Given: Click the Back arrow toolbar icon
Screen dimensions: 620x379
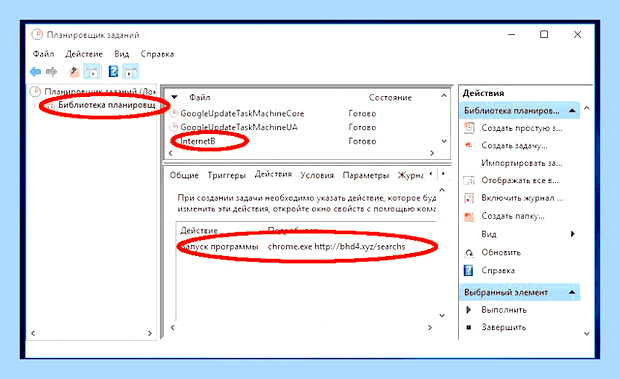Looking at the screenshot, I should pos(35,72).
